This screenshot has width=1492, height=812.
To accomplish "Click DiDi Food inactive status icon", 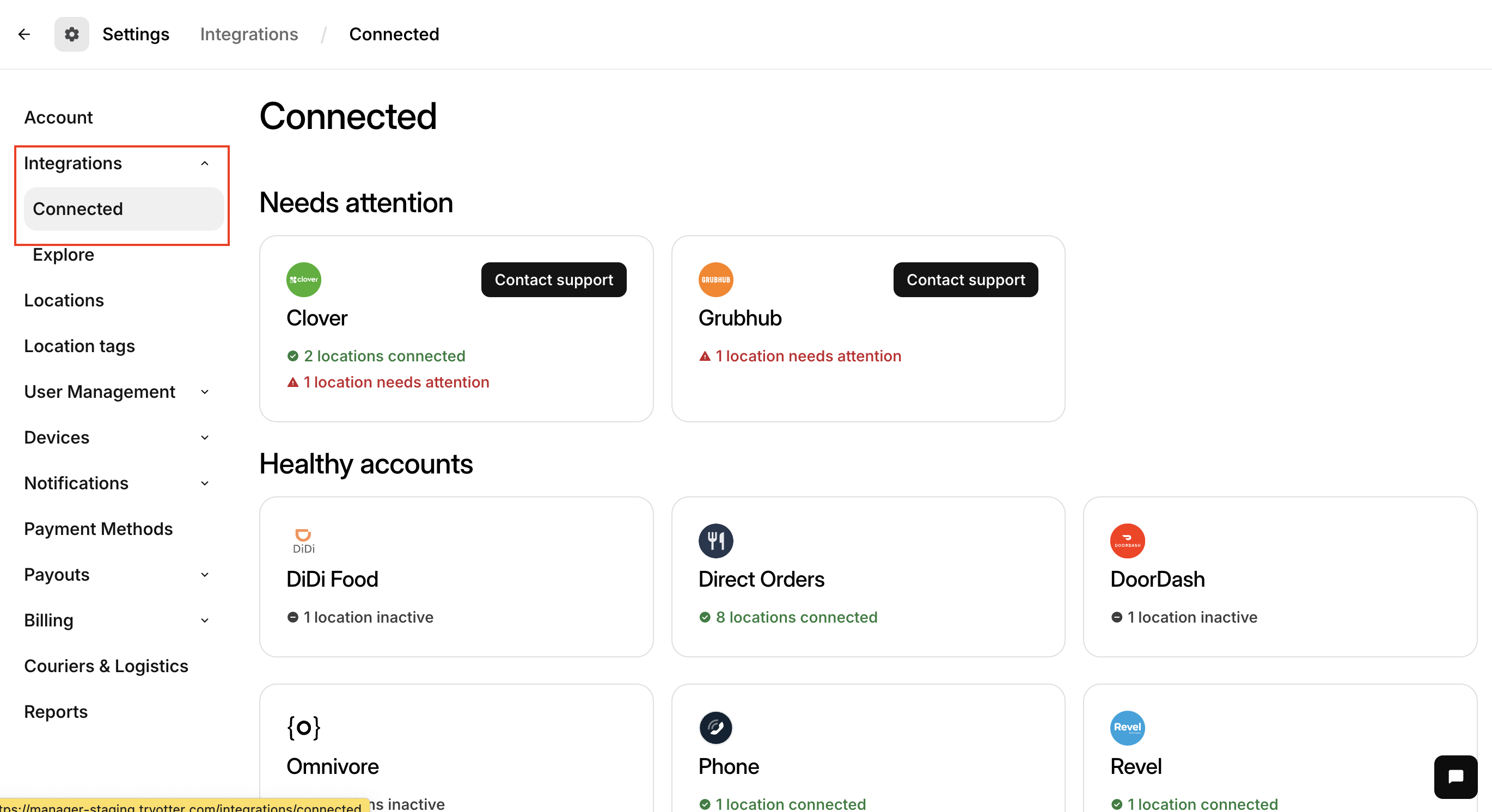I will pyautogui.click(x=292, y=618).
